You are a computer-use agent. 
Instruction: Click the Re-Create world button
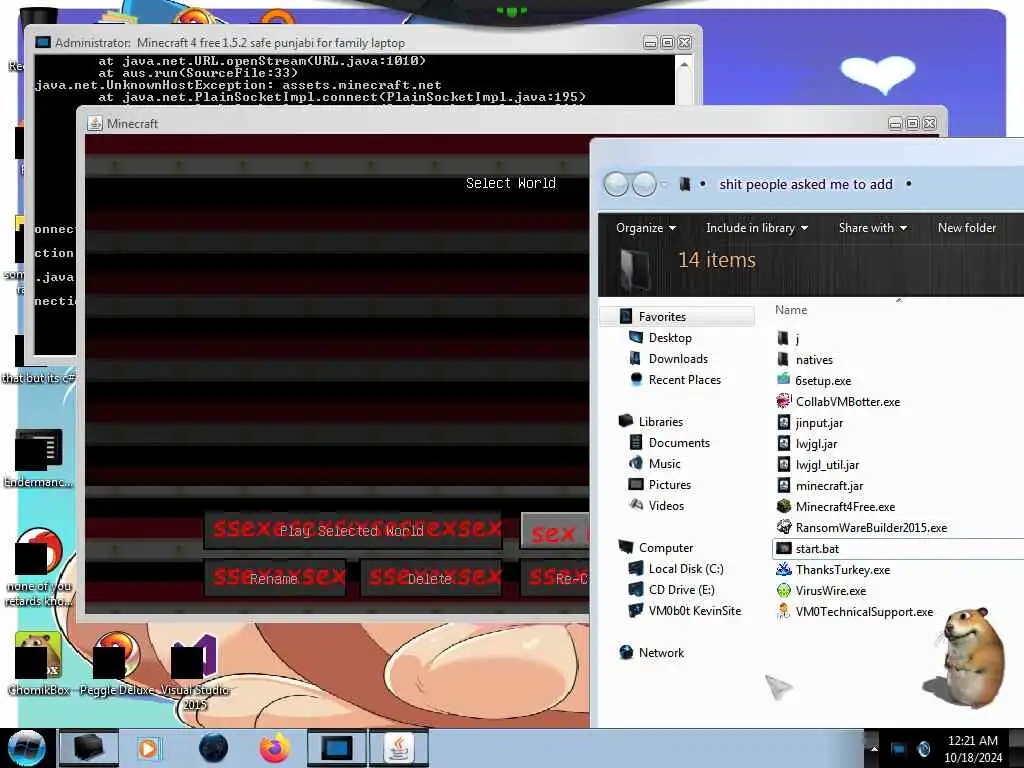[x=555, y=578]
